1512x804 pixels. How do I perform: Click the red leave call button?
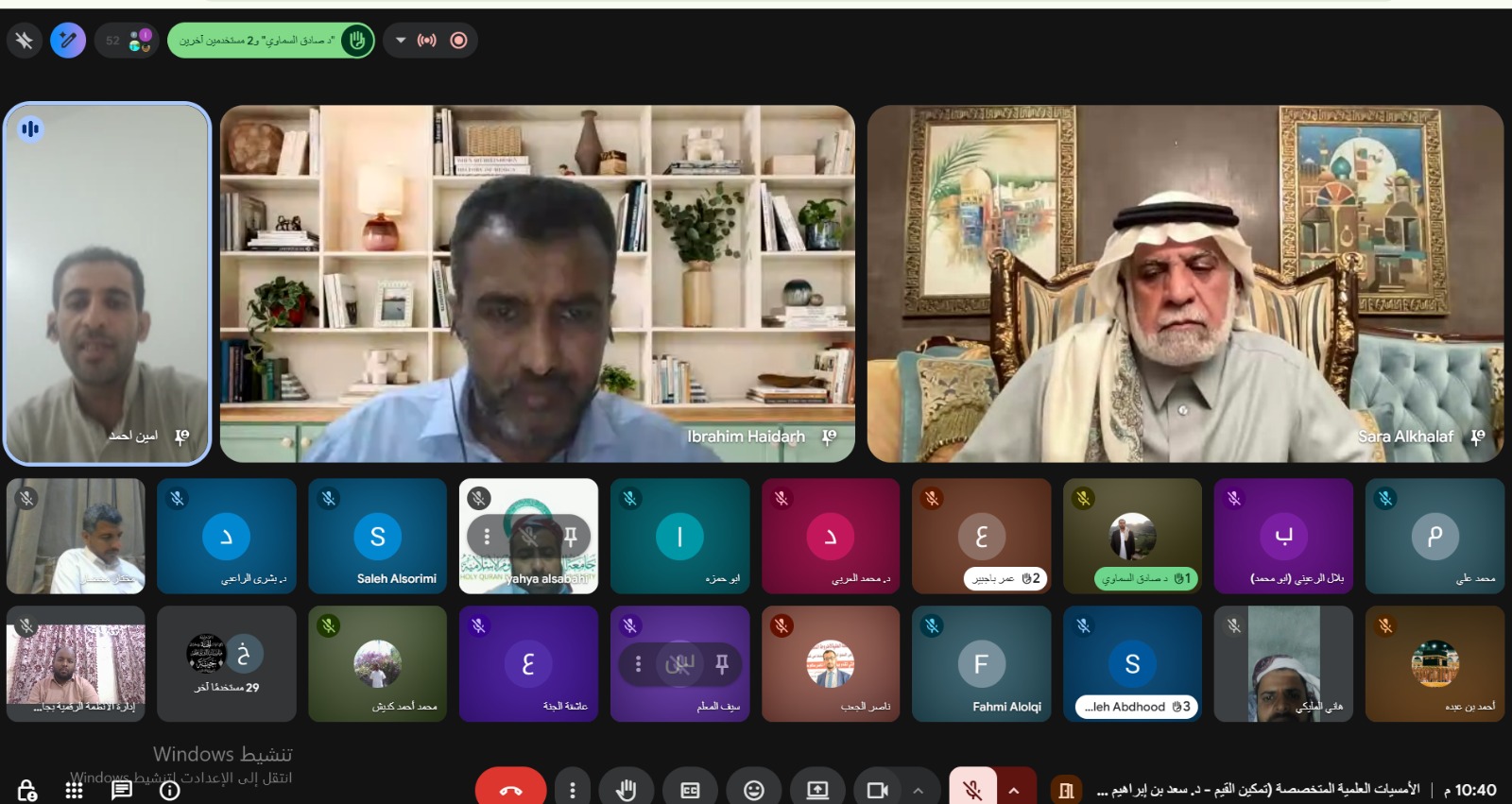(510, 789)
